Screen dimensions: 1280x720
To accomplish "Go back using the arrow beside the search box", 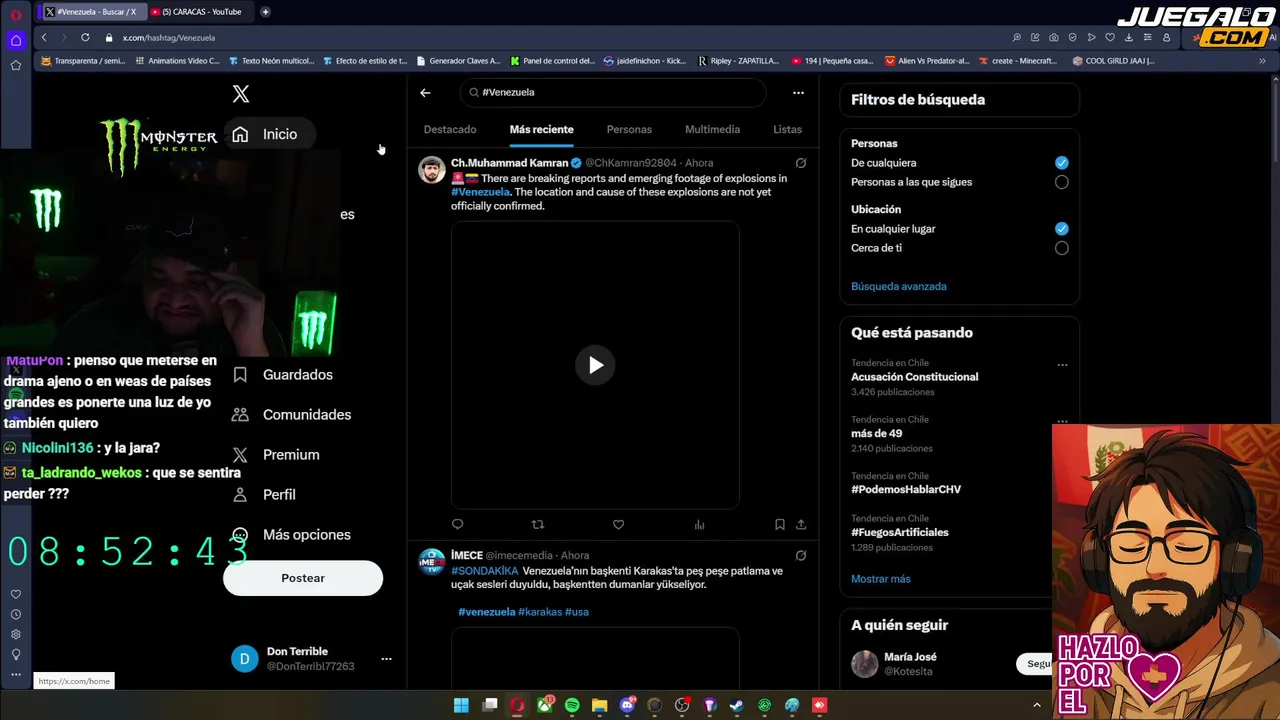I will tap(425, 92).
